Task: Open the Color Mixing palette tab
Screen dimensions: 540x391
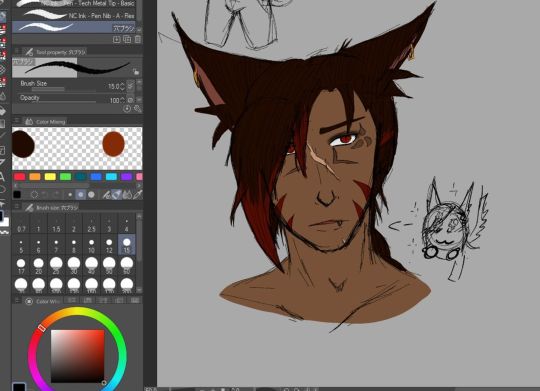Action: coord(45,122)
